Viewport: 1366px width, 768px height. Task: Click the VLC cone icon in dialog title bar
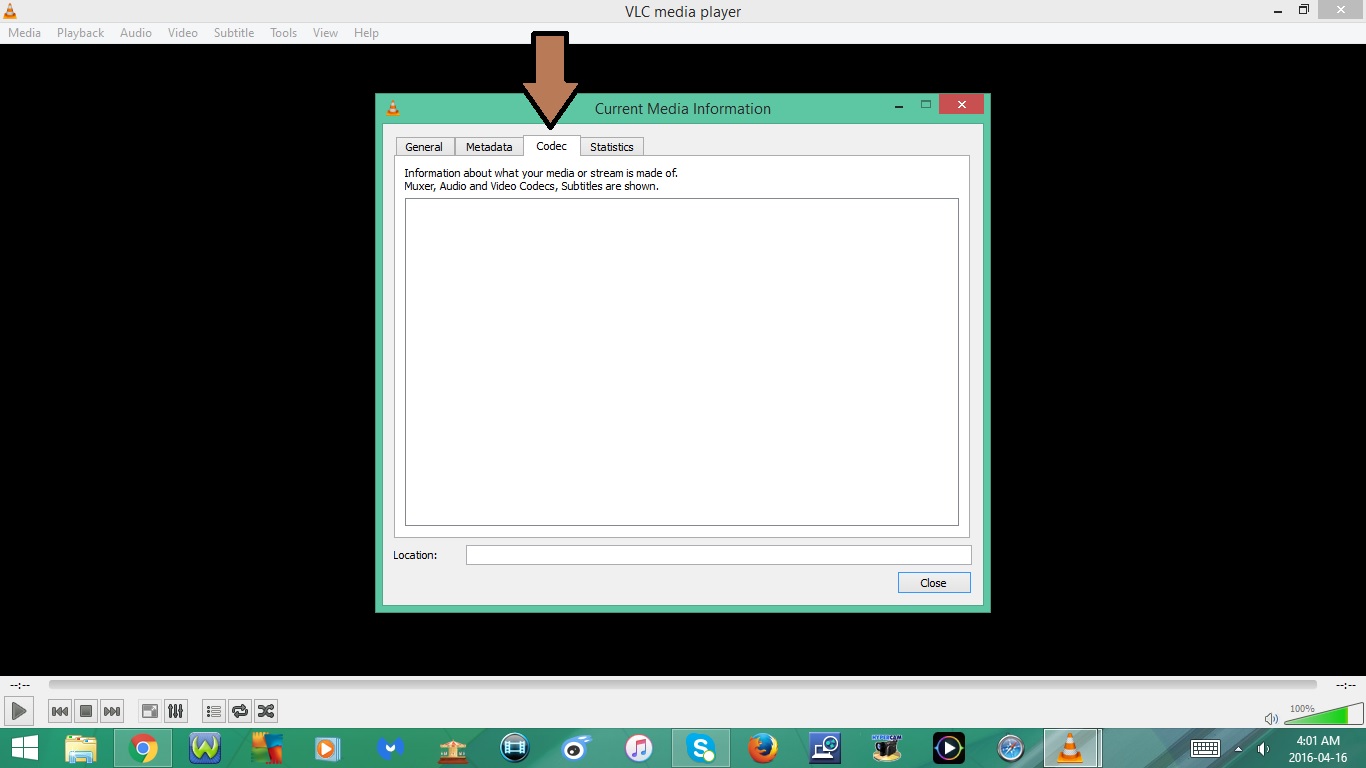point(393,108)
